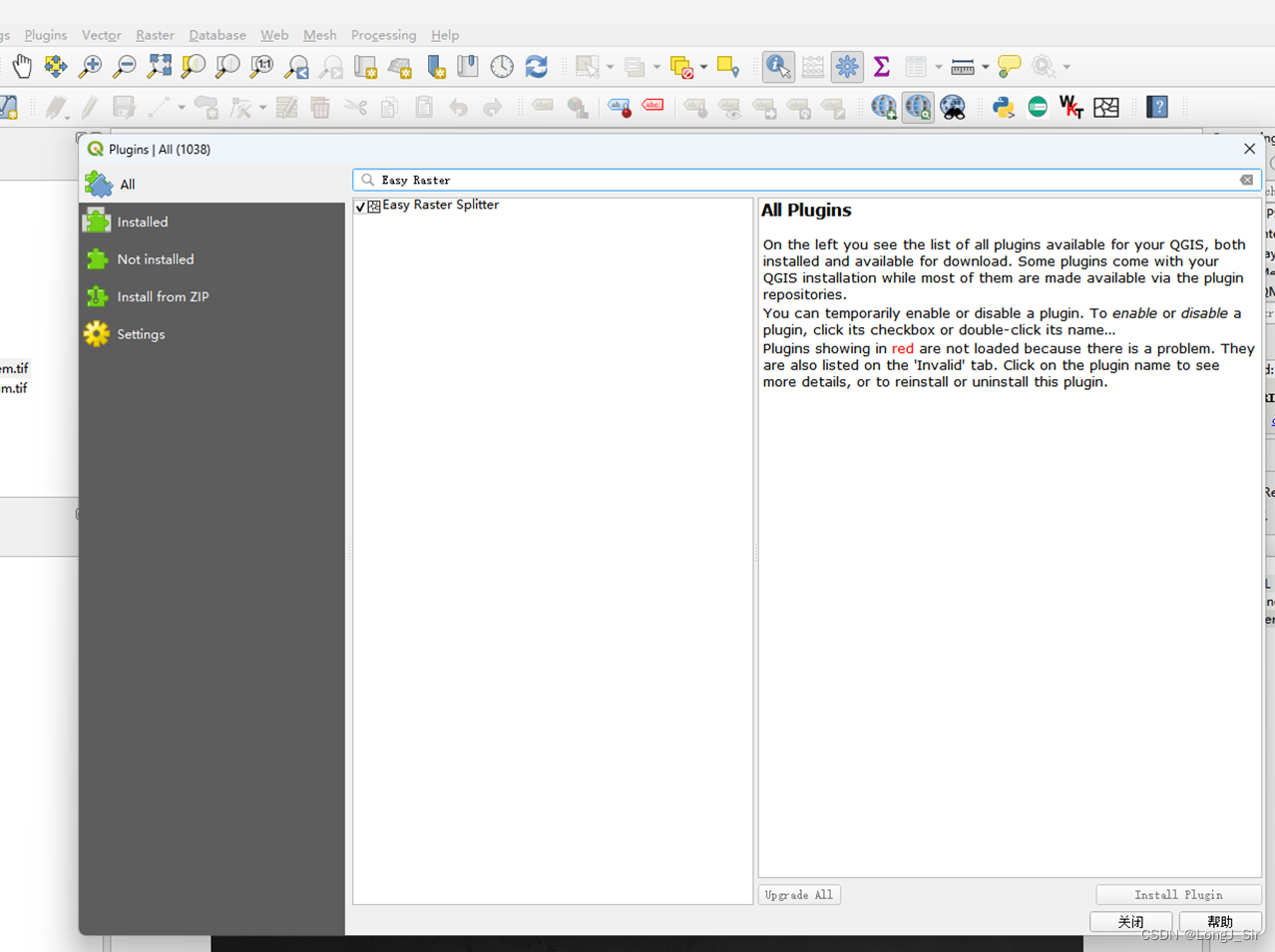Open the Processing menu
The height and width of the screenshot is (952, 1275).
point(383,35)
